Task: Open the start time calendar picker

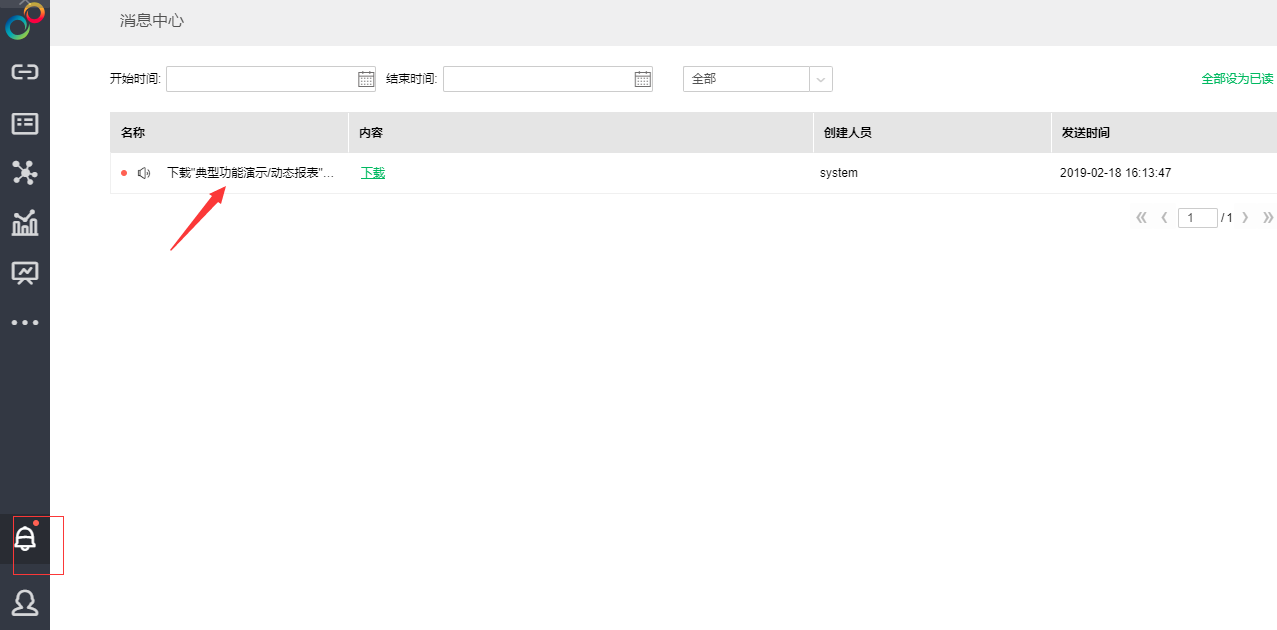Action: (365, 78)
